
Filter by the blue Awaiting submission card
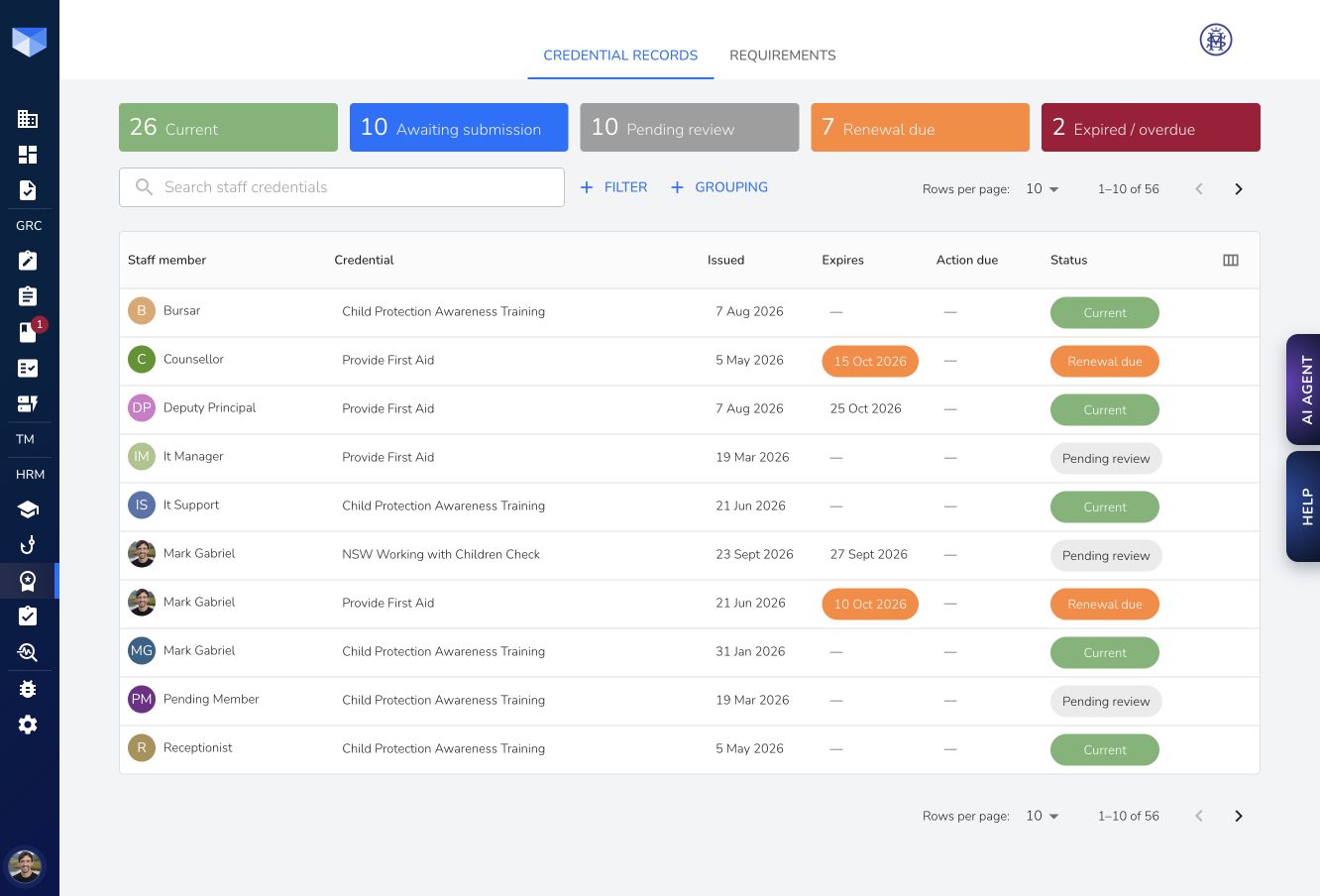pyautogui.click(x=459, y=128)
